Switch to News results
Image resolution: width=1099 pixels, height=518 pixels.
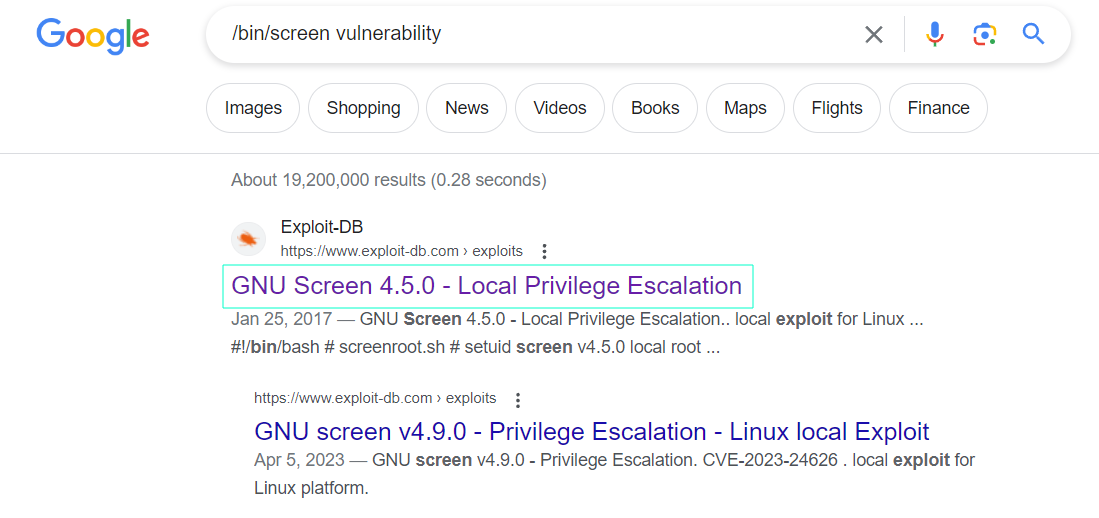click(x=467, y=108)
